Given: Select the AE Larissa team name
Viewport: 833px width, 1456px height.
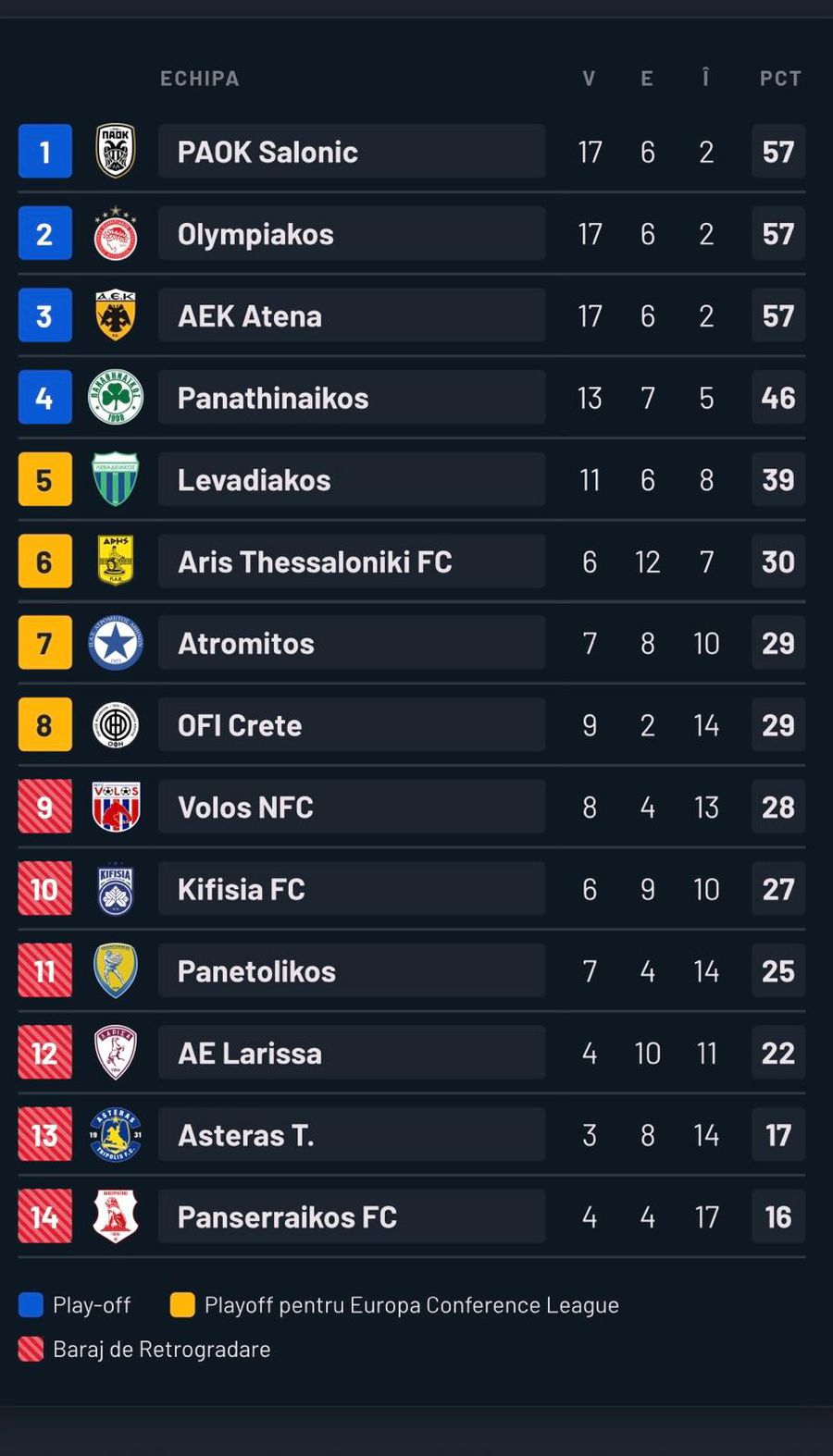Looking at the screenshot, I should coord(250,1054).
